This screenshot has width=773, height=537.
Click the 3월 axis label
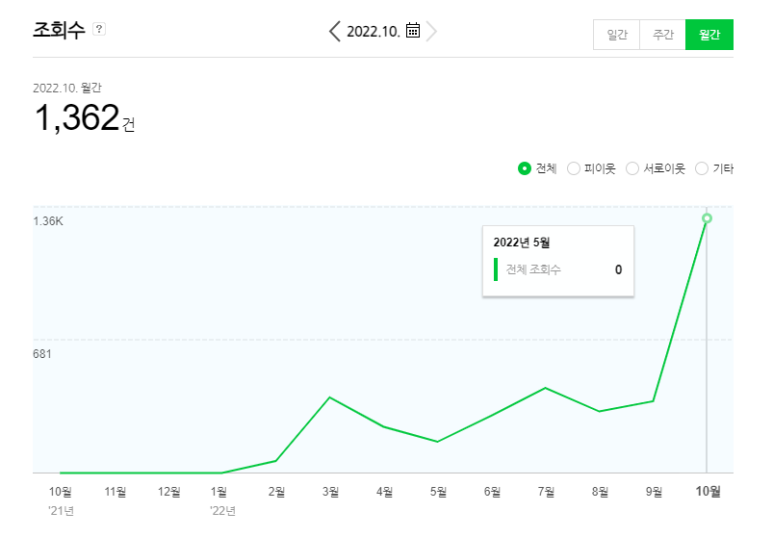[330, 492]
